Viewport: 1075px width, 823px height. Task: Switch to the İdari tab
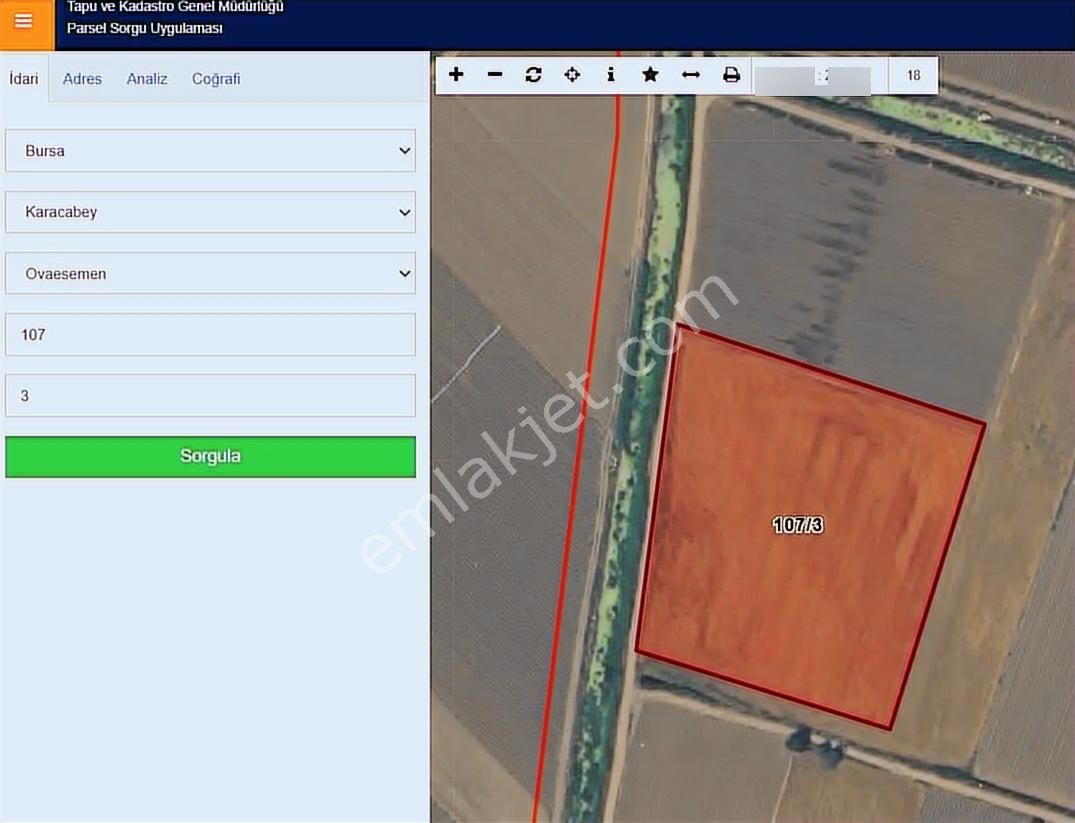coord(24,79)
